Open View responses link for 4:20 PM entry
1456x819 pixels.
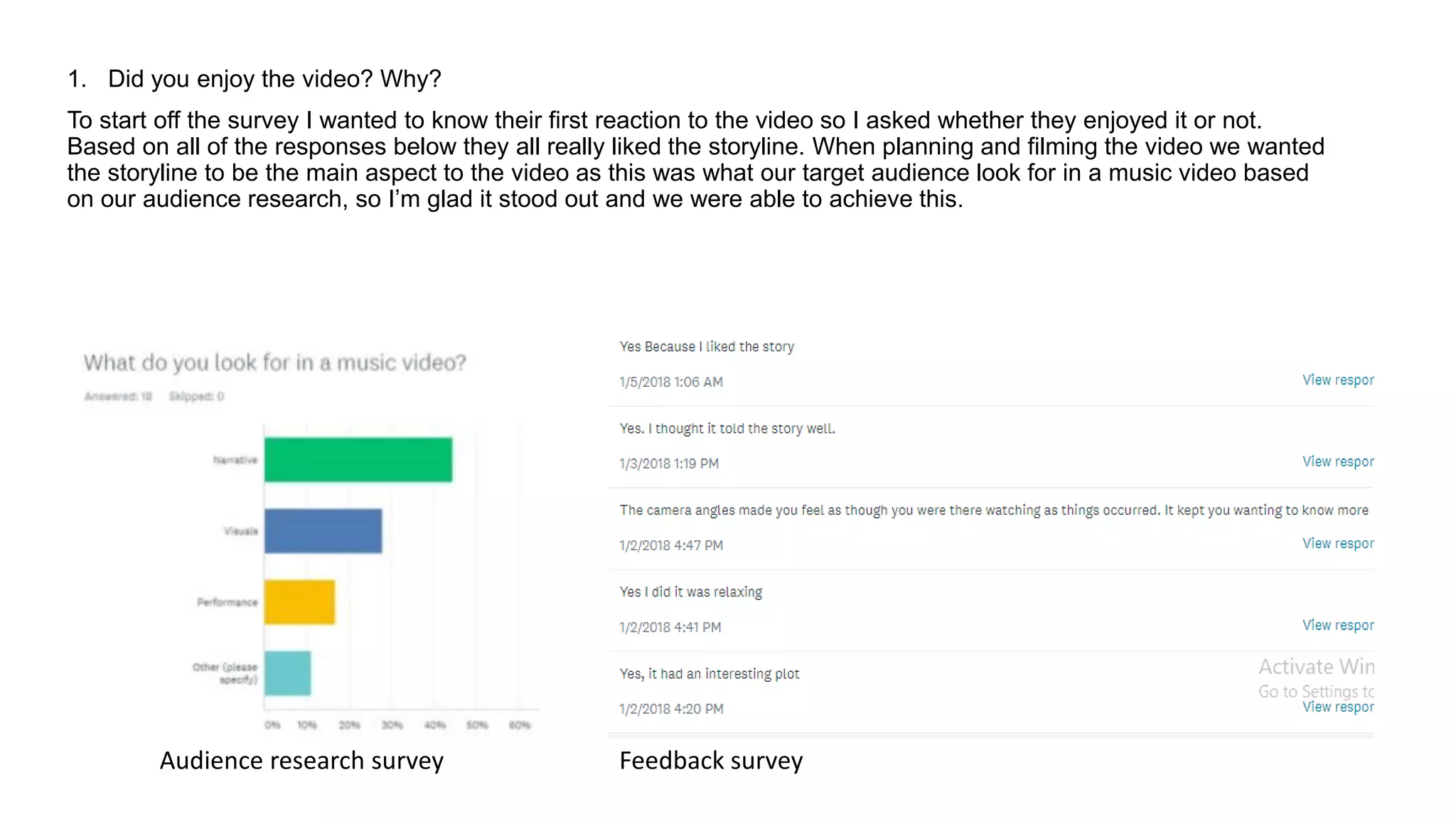[1337, 707]
